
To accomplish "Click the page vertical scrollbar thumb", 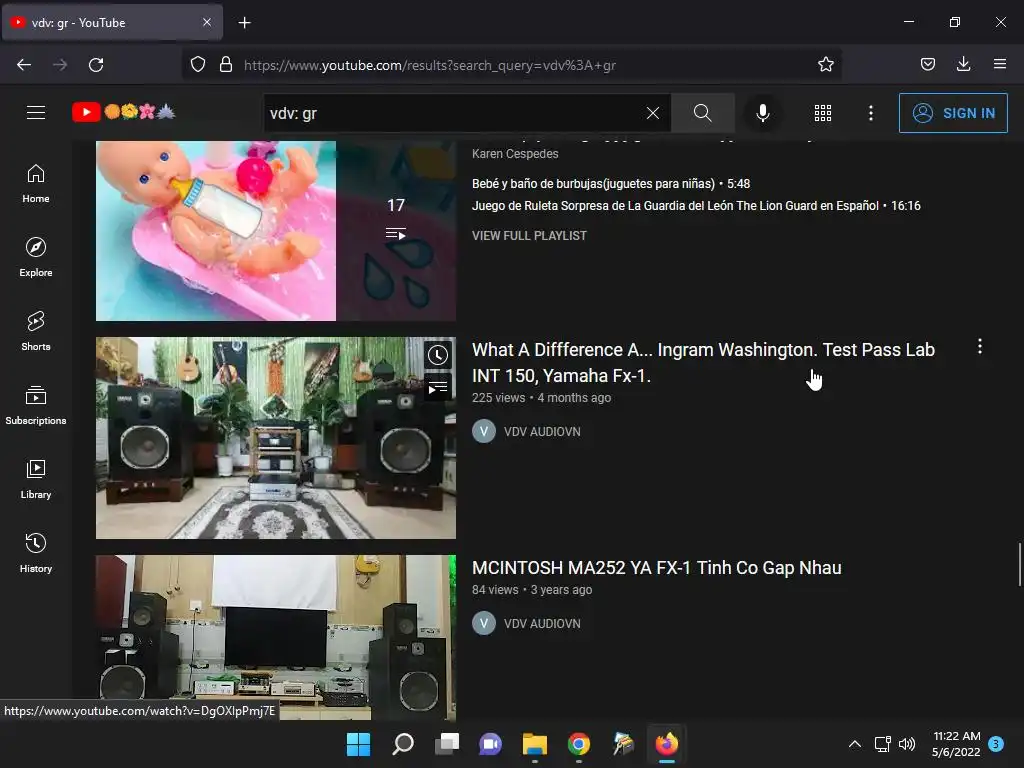I will [1019, 564].
